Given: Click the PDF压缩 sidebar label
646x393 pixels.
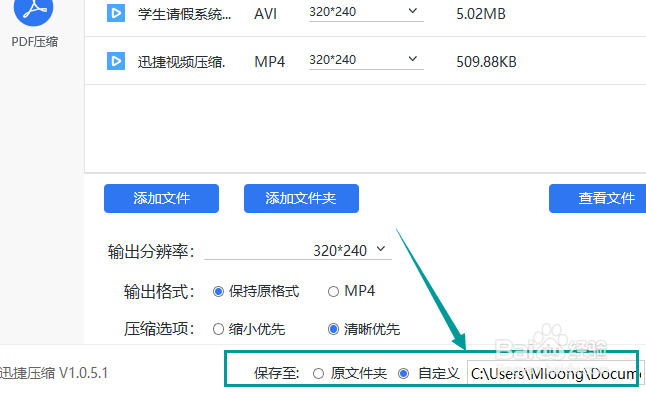Looking at the screenshot, I should point(35,42).
